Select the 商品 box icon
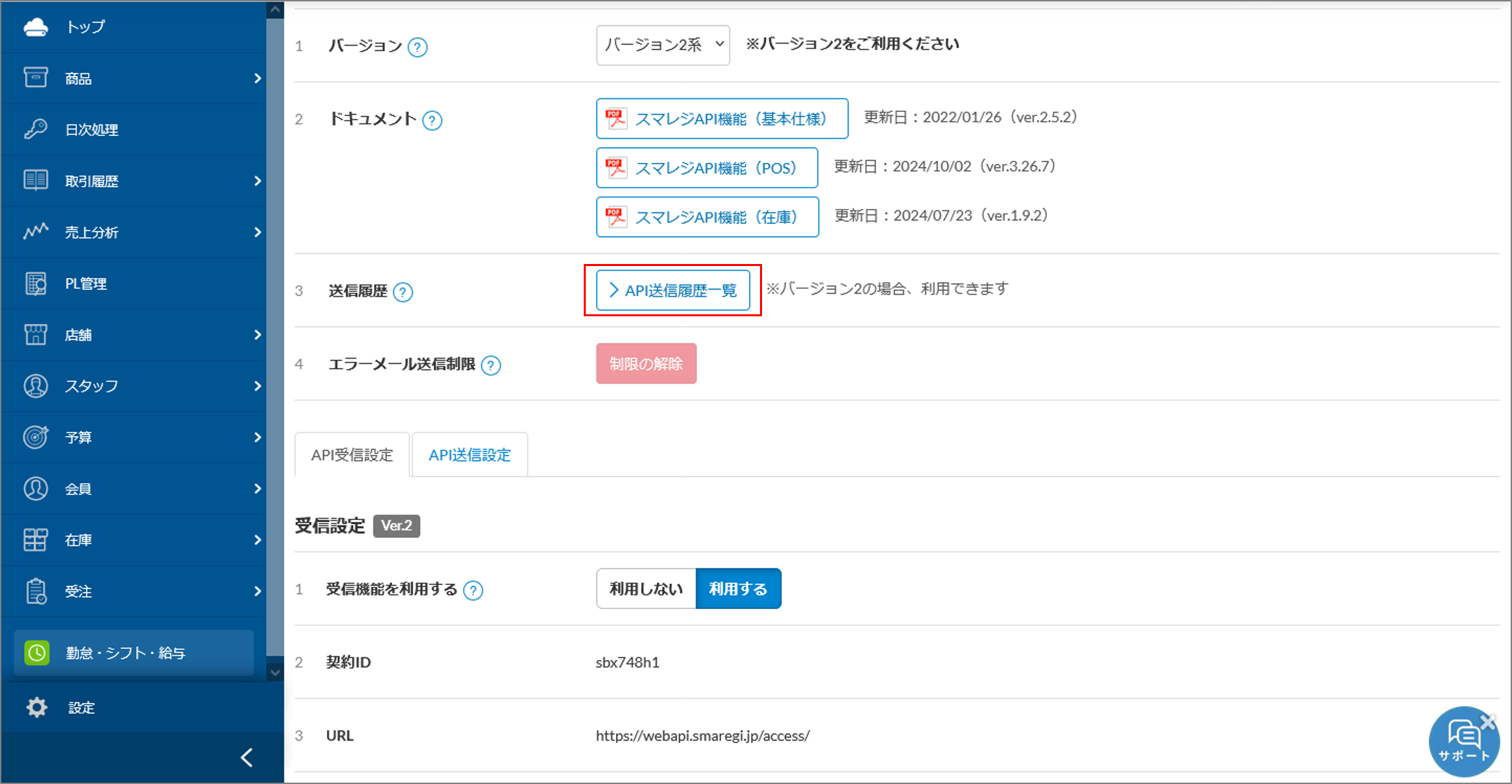This screenshot has height=784, width=1512. pos(36,78)
